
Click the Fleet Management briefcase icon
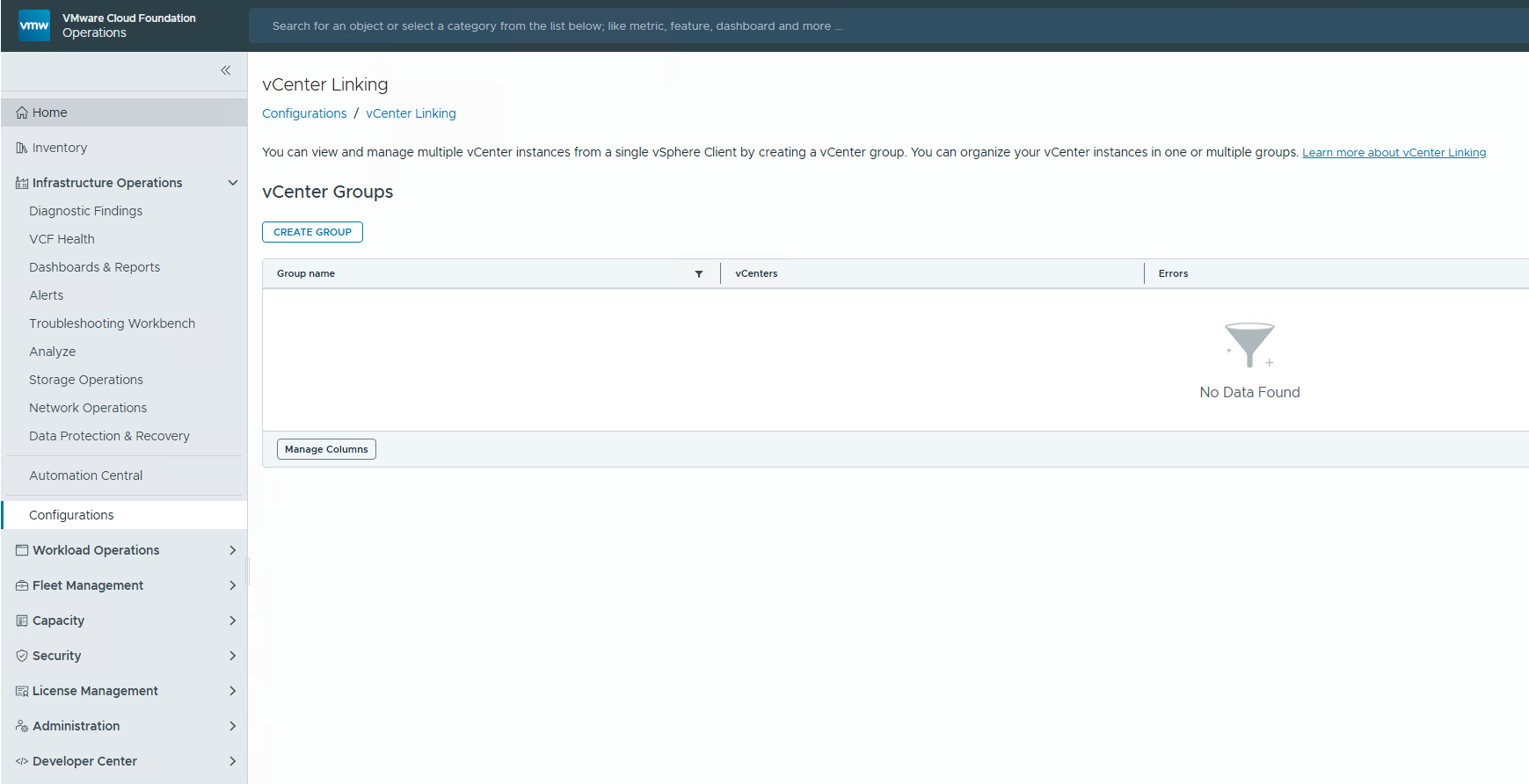pos(22,585)
